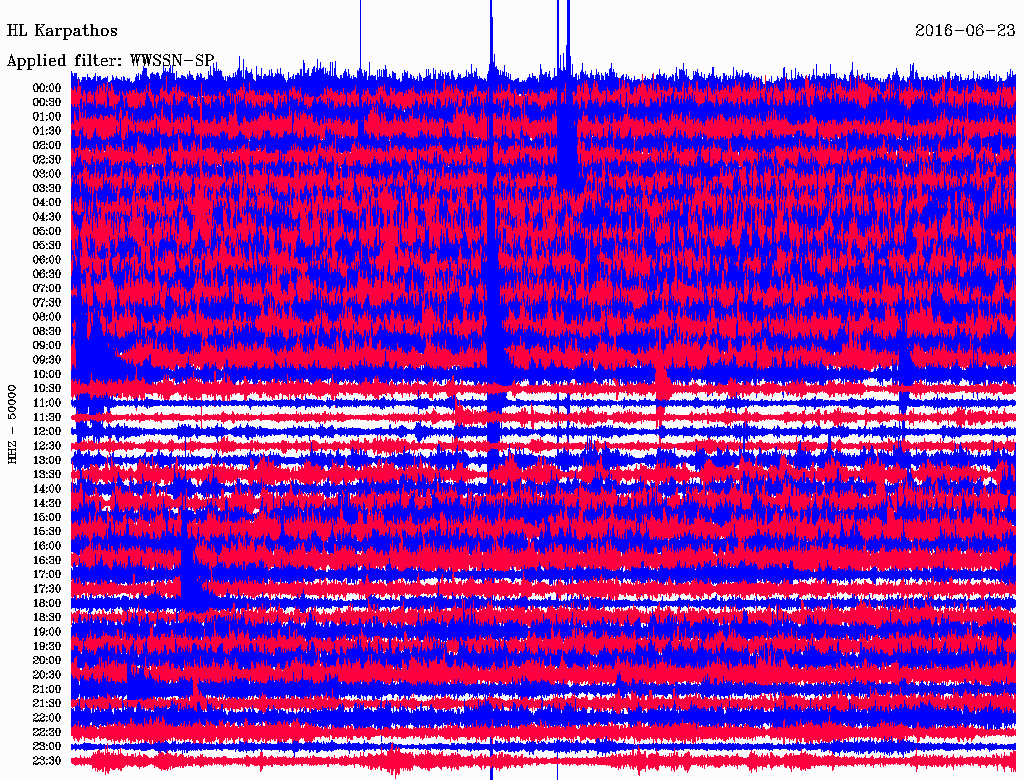Select the 16:00 time label
This screenshot has width=1024, height=780.
47,545
